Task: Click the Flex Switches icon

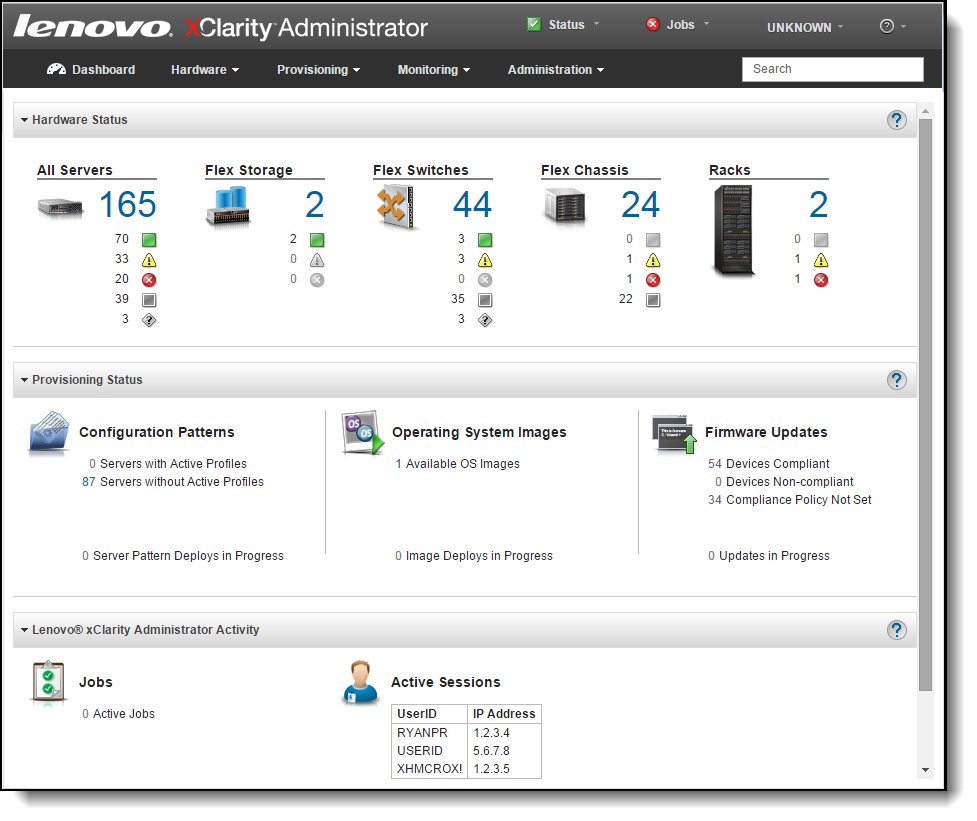Action: tap(395, 206)
